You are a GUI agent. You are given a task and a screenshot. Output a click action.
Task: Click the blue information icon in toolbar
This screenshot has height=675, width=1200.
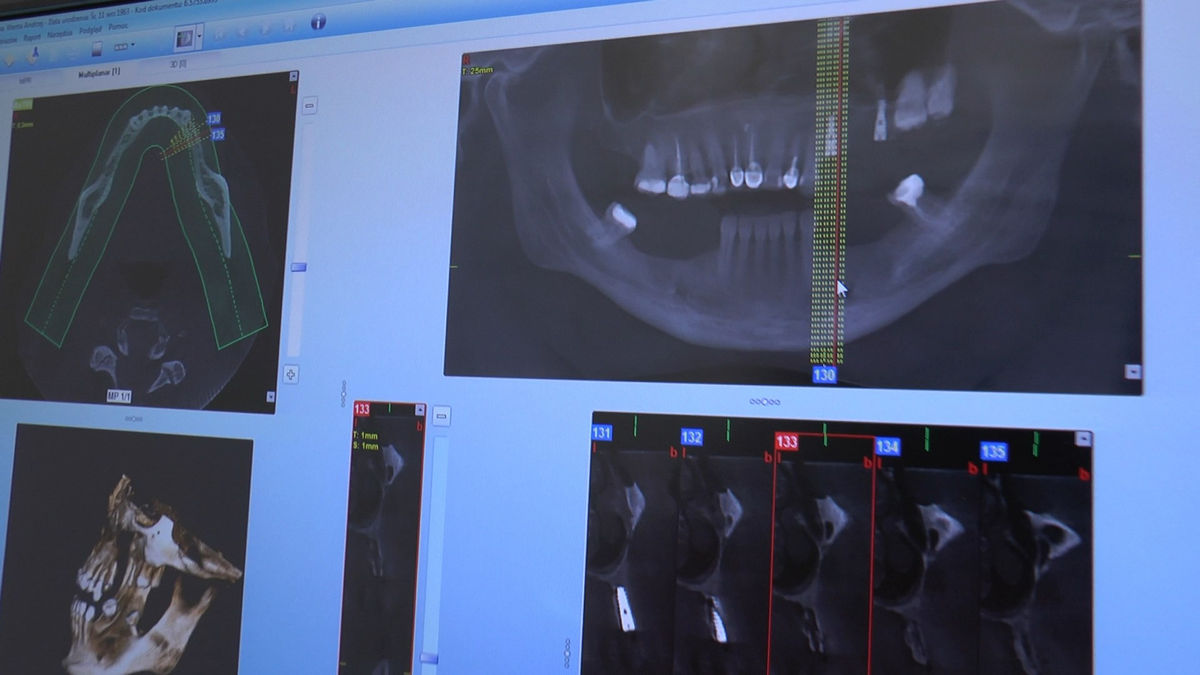[x=318, y=21]
